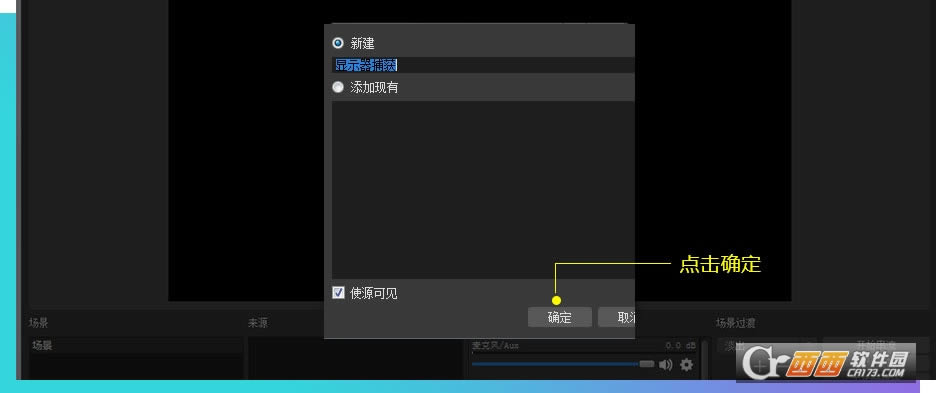Select the 添加现有 radio button

tap(338, 87)
